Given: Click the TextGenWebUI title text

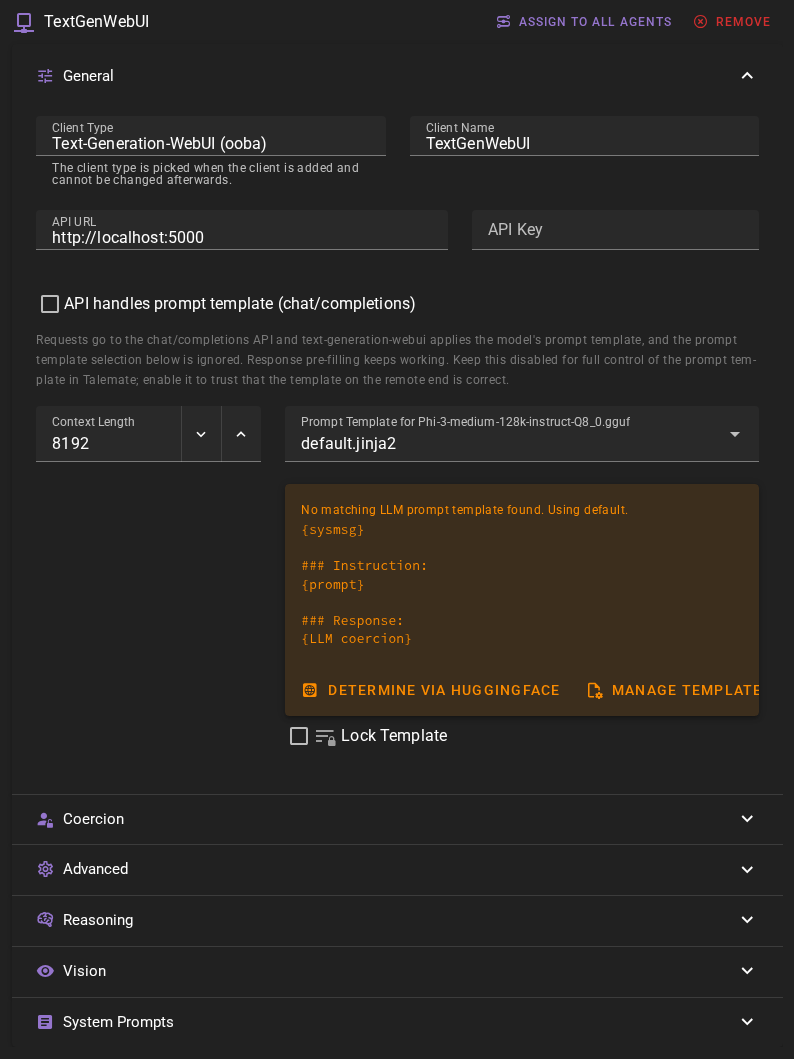Looking at the screenshot, I should tap(97, 22).
